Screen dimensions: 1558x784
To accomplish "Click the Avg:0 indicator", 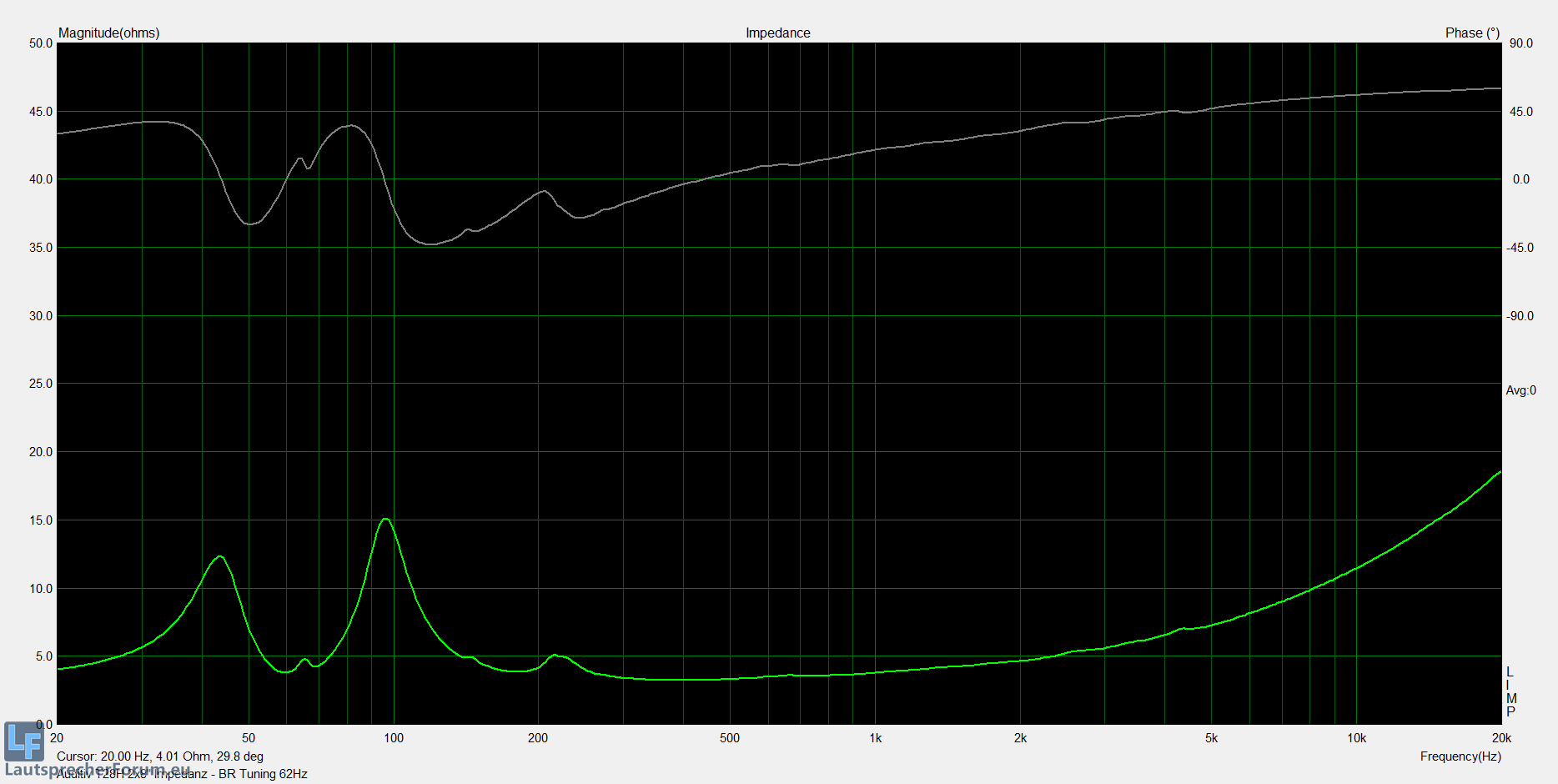I will [x=1520, y=390].
